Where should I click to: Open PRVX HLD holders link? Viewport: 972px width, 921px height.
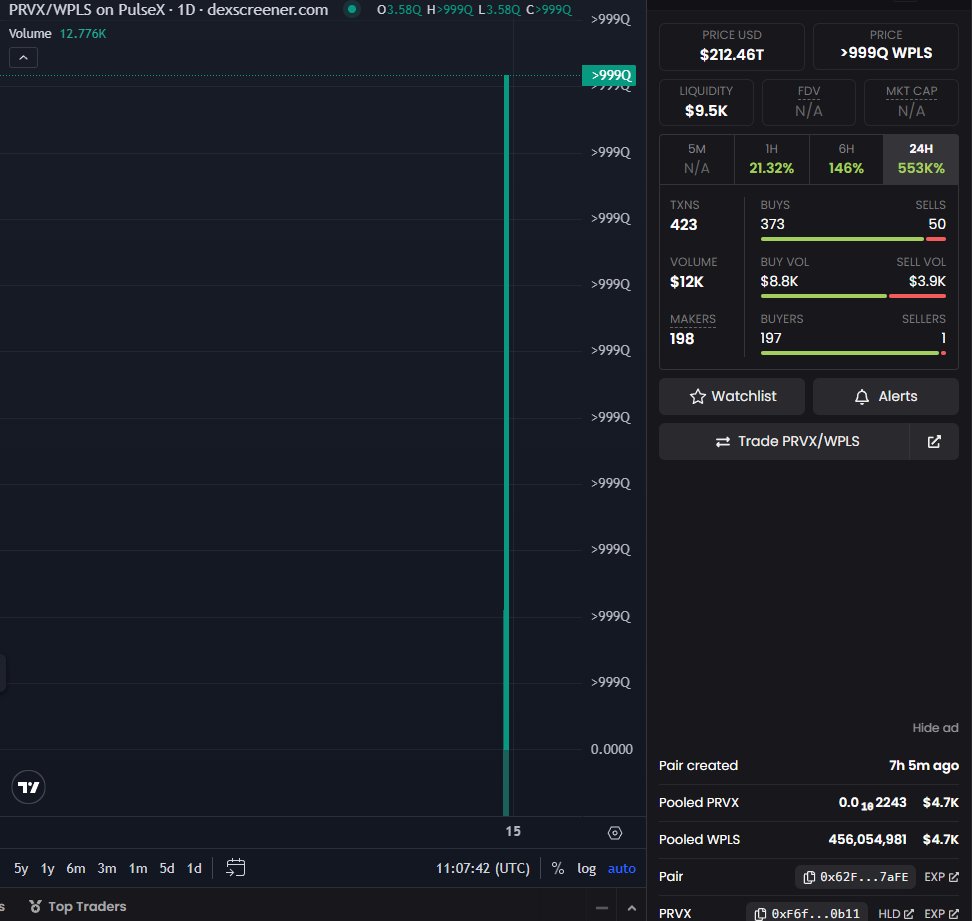coord(896,914)
